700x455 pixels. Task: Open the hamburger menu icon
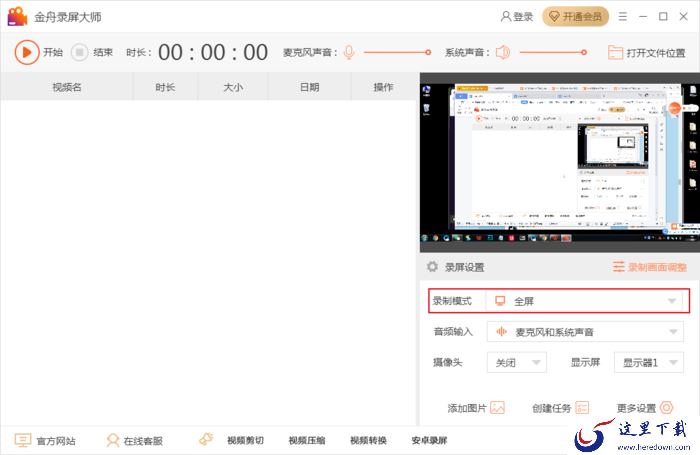[x=623, y=17]
